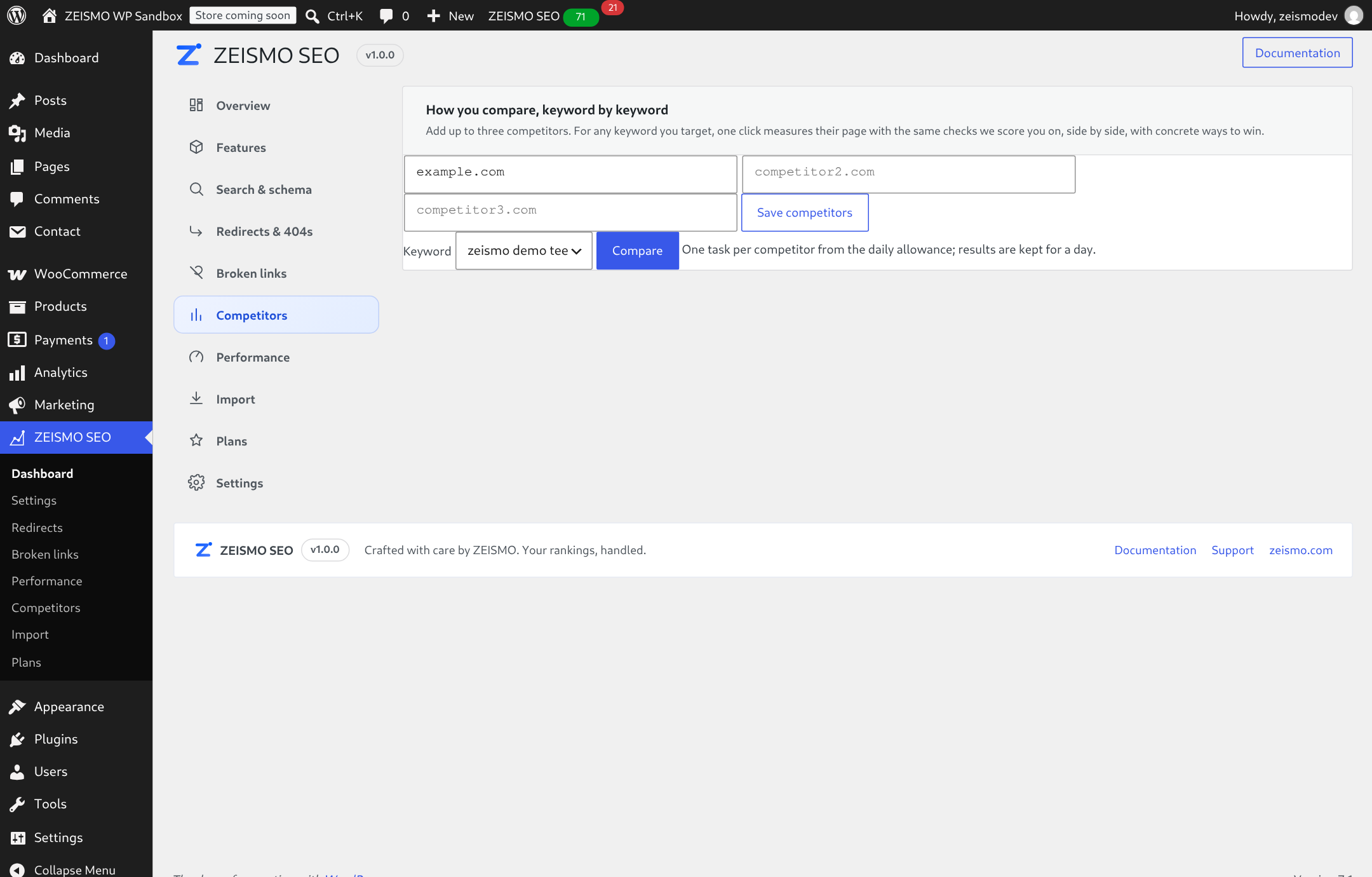The width and height of the screenshot is (1372, 877).
Task: Click the Media icon in sidebar
Action: tap(17, 133)
